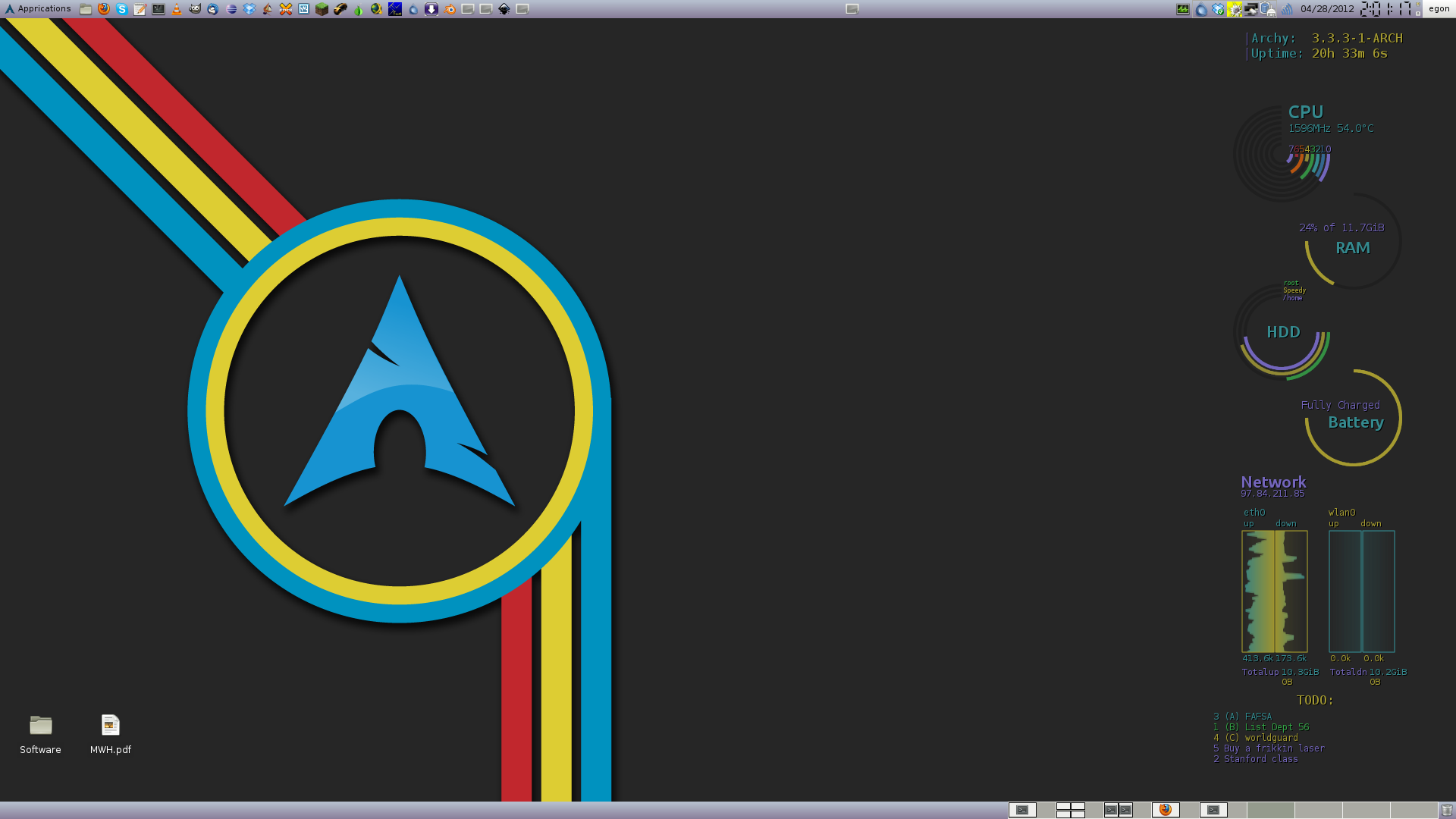The height and width of the screenshot is (819, 1456).
Task: Launch Firefox from the top panel
Action: coord(104,9)
